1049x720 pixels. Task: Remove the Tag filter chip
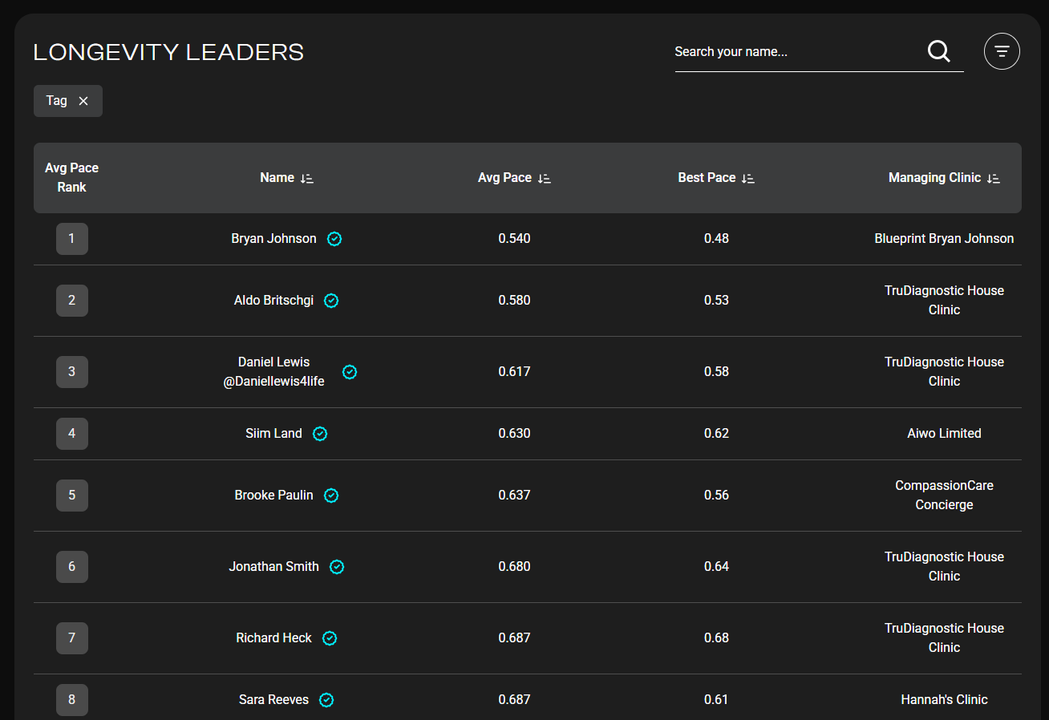coord(84,101)
